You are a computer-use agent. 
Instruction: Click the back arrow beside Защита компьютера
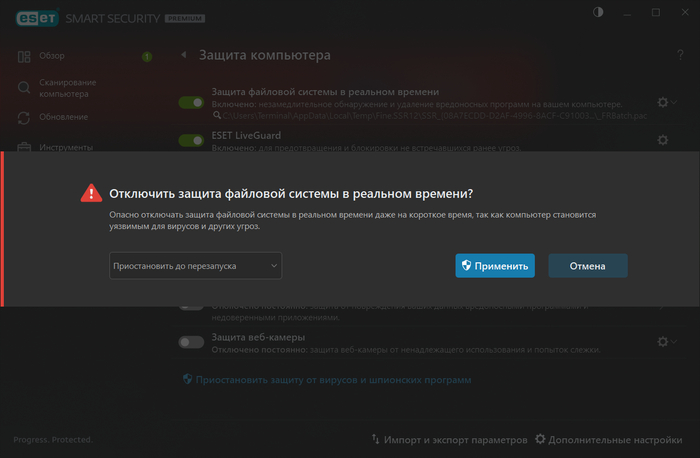point(184,55)
